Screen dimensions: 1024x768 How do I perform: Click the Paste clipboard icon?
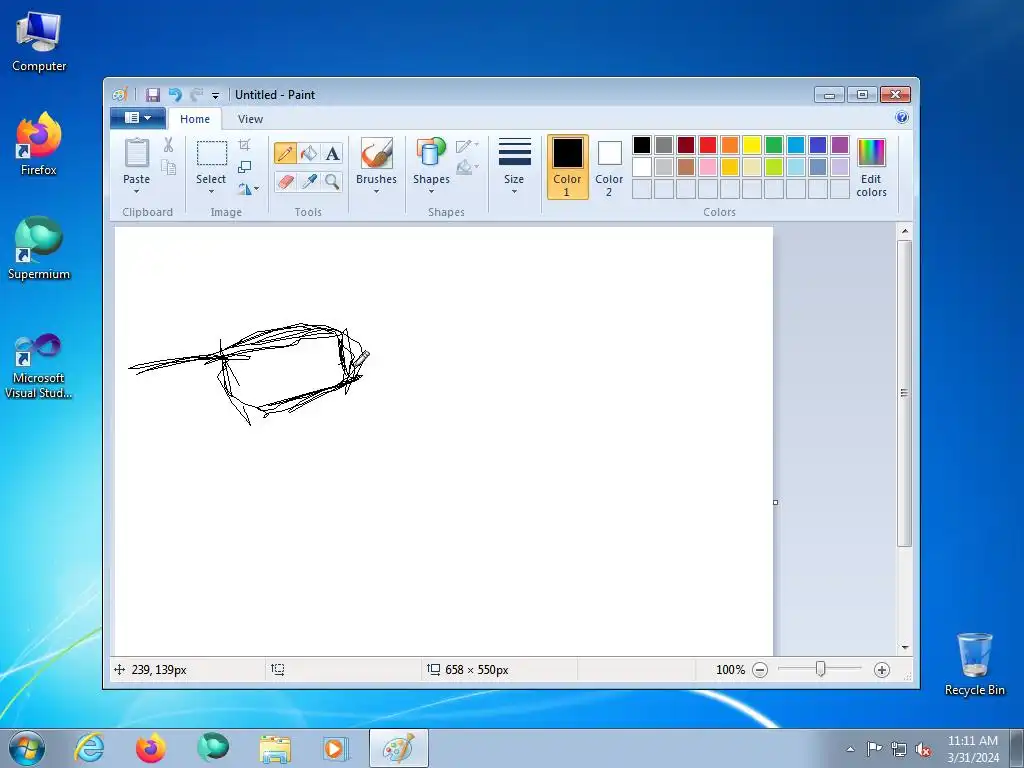[x=136, y=153]
